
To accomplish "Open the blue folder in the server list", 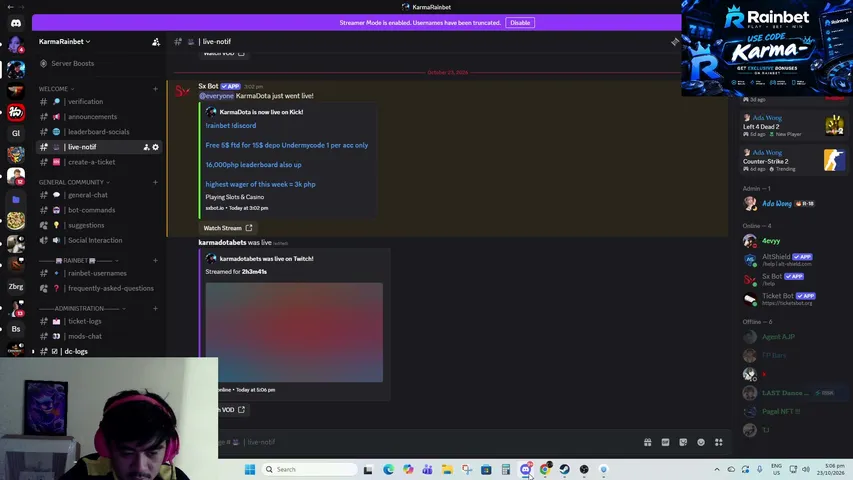I will click(16, 200).
